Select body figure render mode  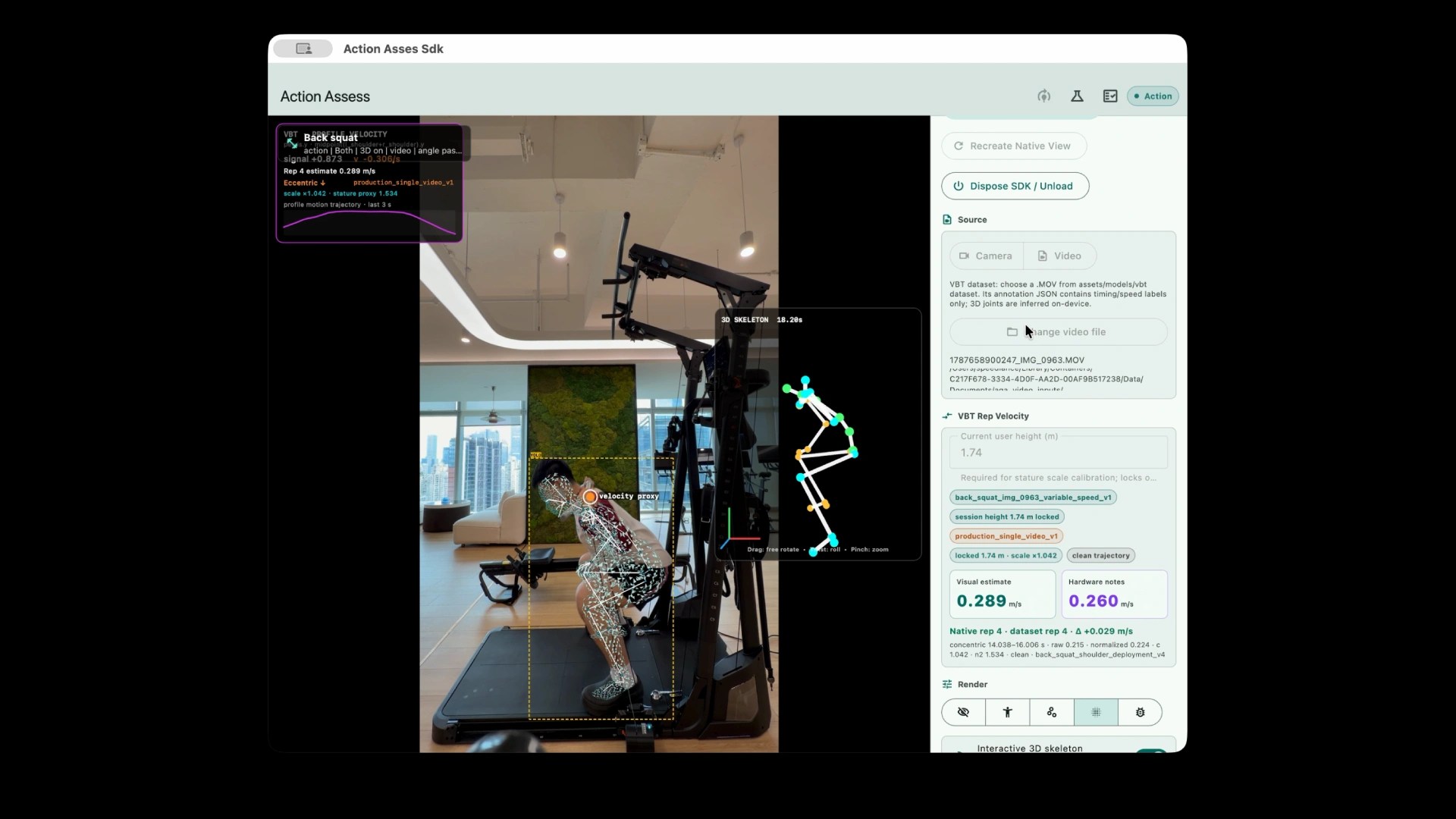pyautogui.click(x=1007, y=712)
